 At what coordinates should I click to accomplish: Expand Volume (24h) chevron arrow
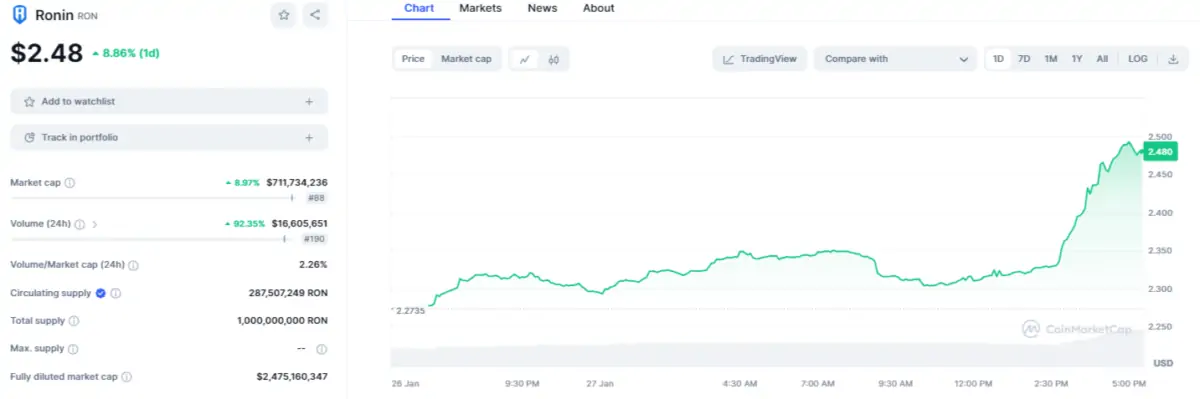95,224
